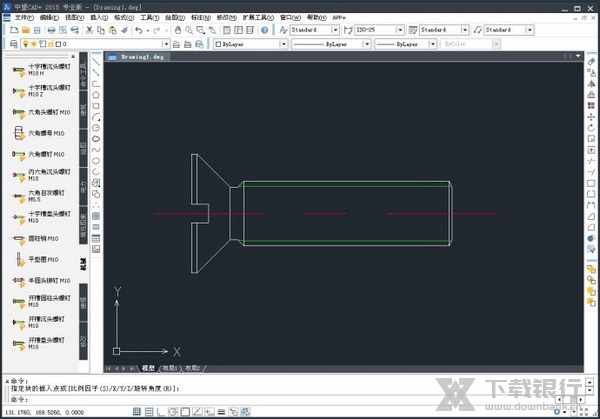Click the Erase tool in modify toolbar
The width and height of the screenshot is (600, 419).
[591, 62]
